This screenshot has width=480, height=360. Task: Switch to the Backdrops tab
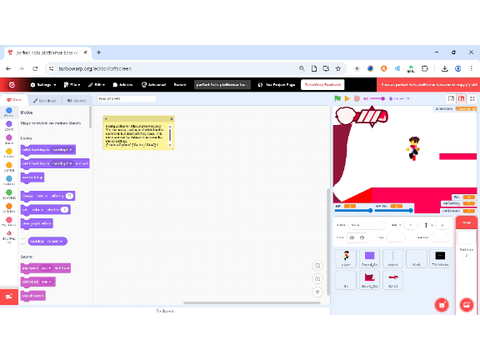(44, 100)
